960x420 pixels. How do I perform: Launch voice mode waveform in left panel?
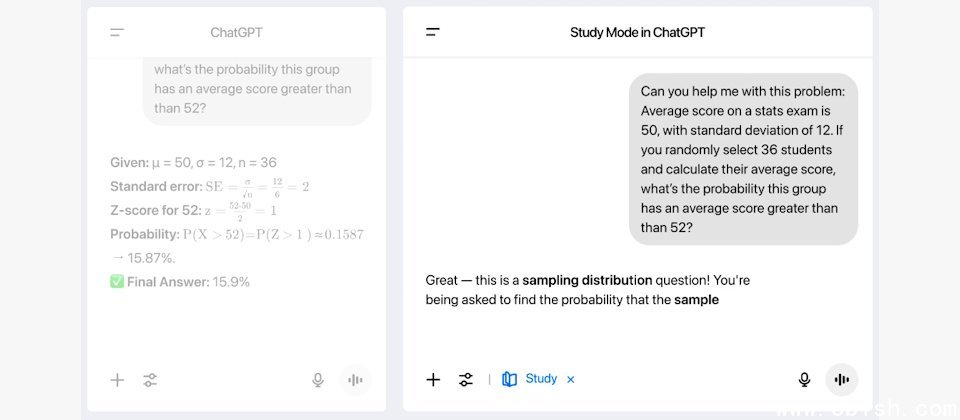(x=354, y=380)
